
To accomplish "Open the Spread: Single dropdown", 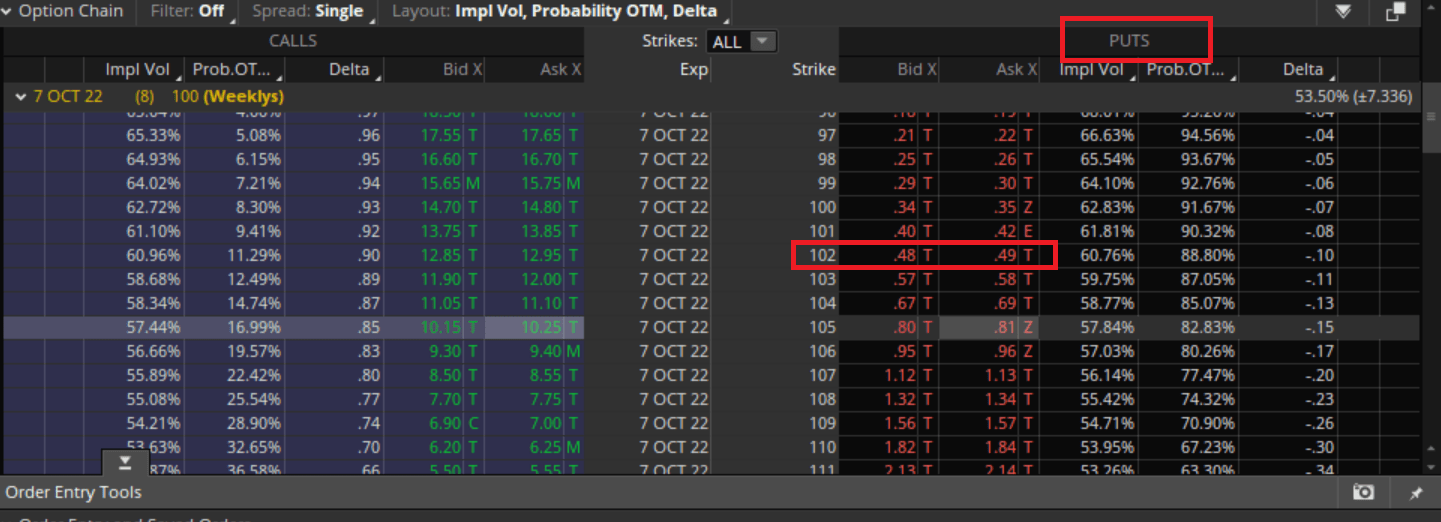I will coord(313,12).
